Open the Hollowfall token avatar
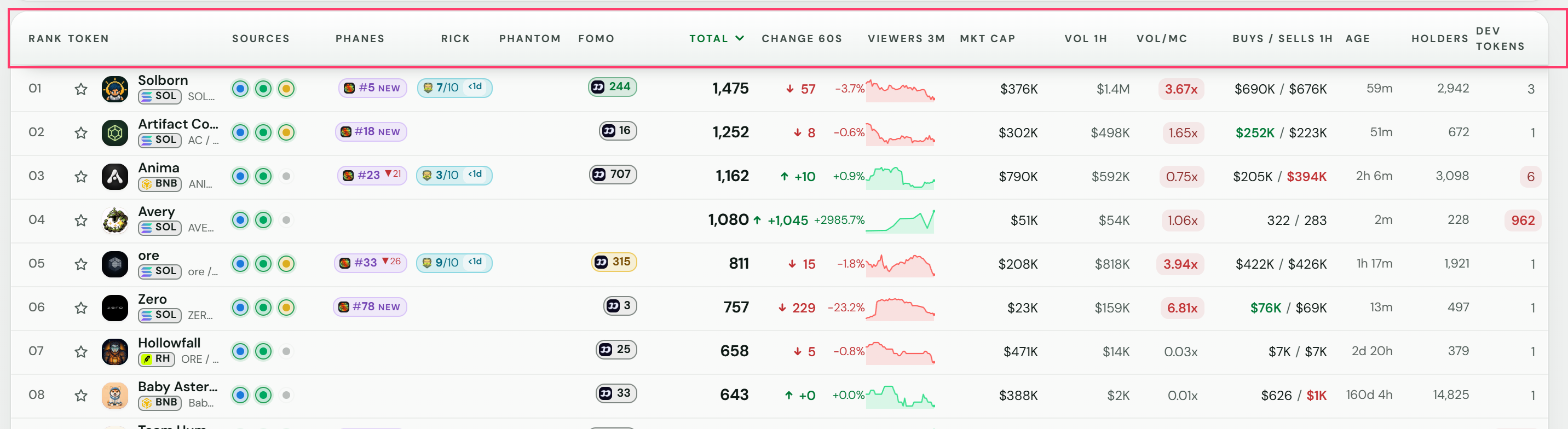Screen dimensions: 1568x429 click(x=115, y=352)
